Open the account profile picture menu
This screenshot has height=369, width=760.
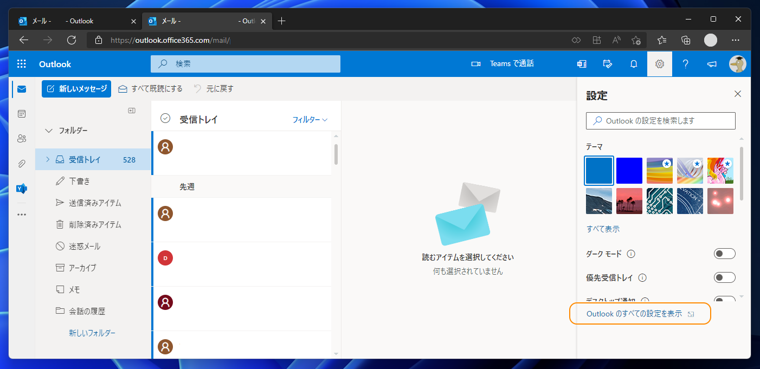pos(737,64)
